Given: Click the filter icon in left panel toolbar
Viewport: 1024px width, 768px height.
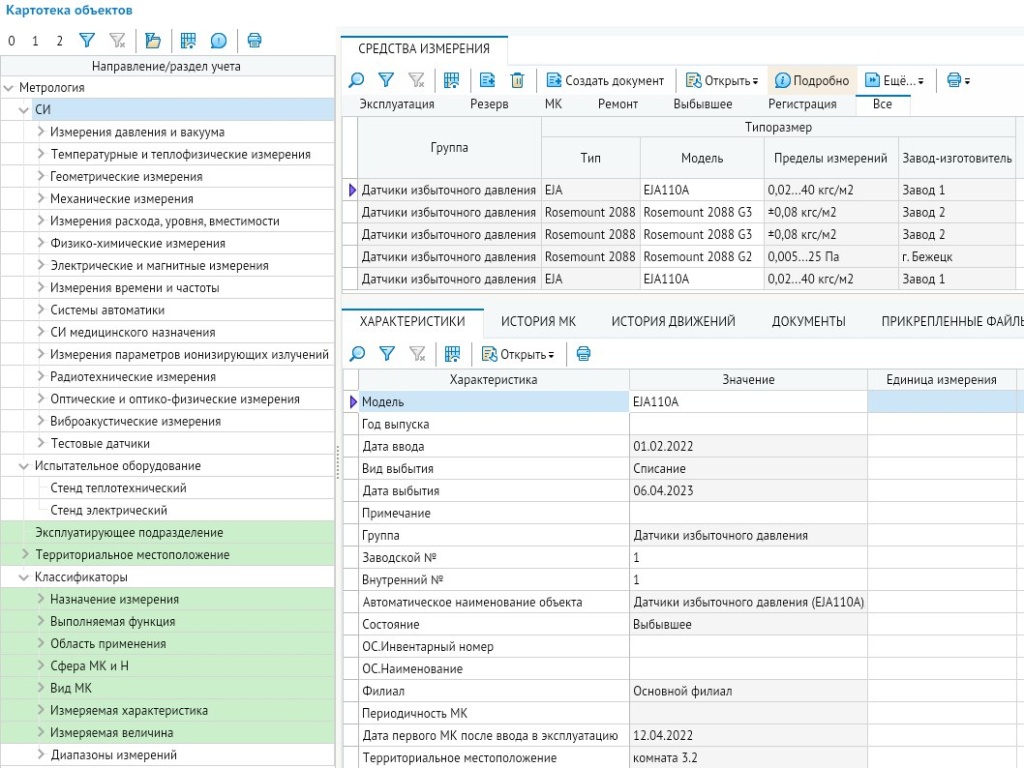Looking at the screenshot, I should click(86, 40).
